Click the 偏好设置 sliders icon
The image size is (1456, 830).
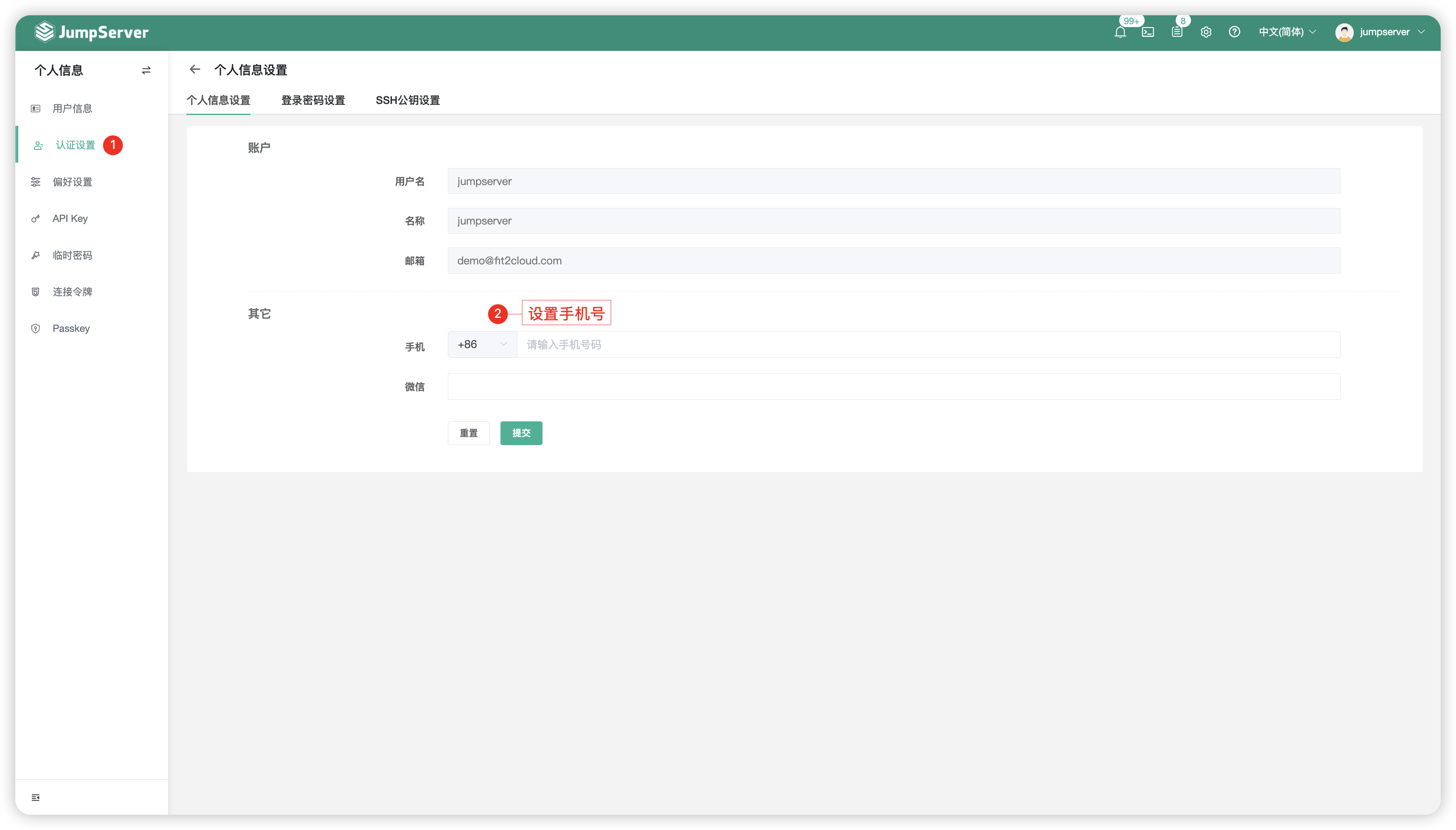pyautogui.click(x=35, y=182)
